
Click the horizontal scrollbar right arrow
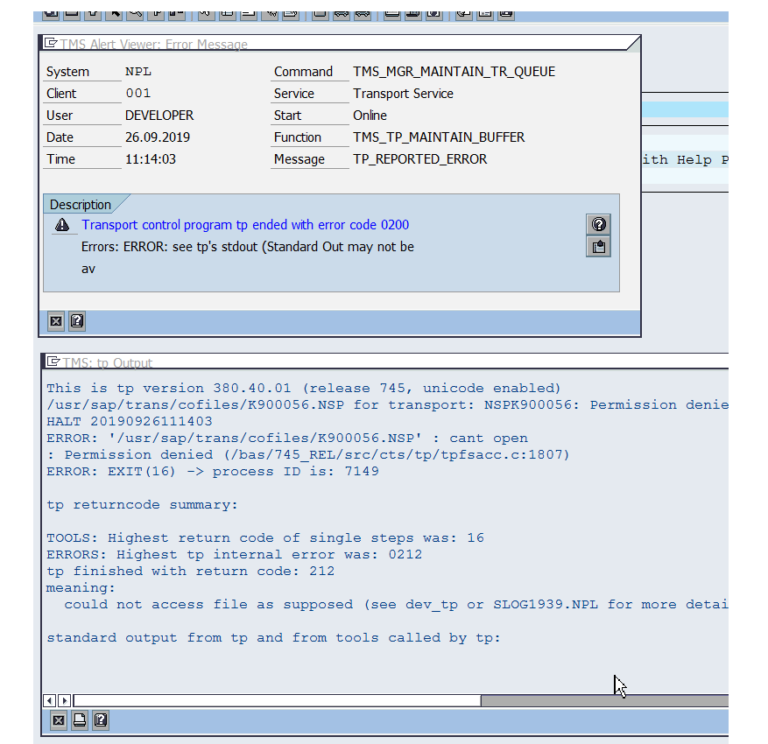(65, 700)
